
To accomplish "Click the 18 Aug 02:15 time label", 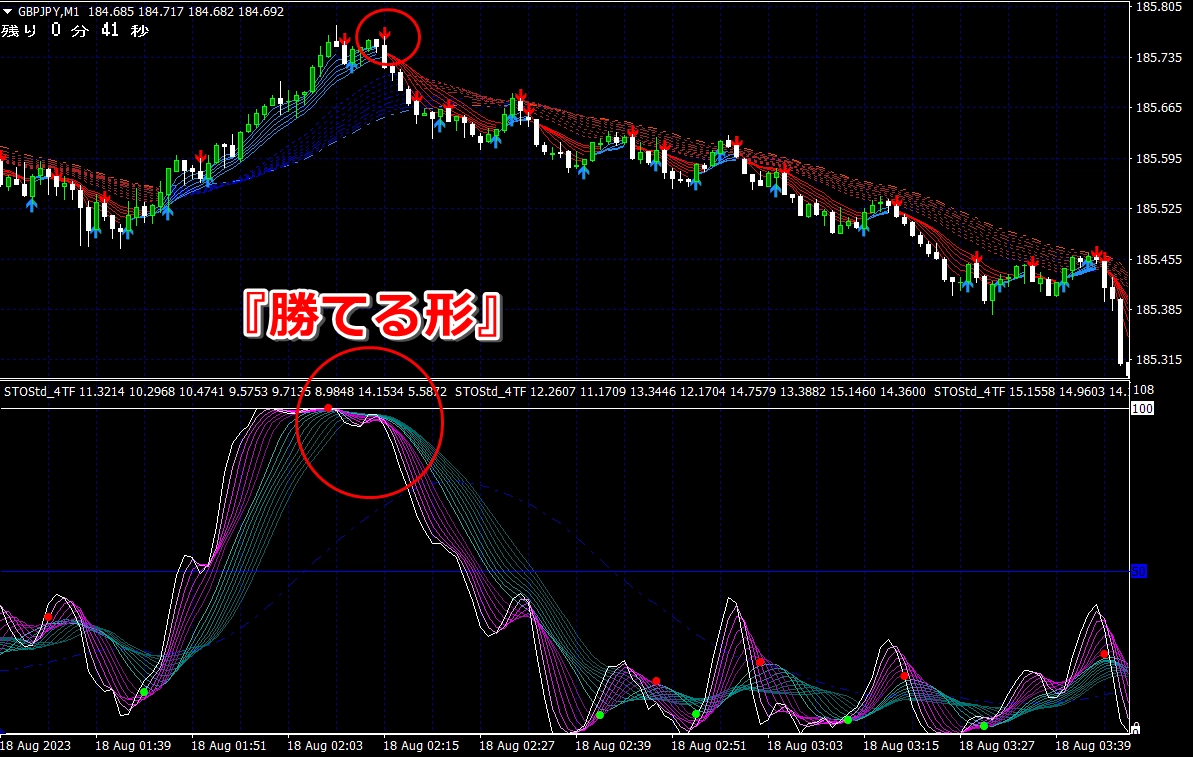I will pos(421,746).
